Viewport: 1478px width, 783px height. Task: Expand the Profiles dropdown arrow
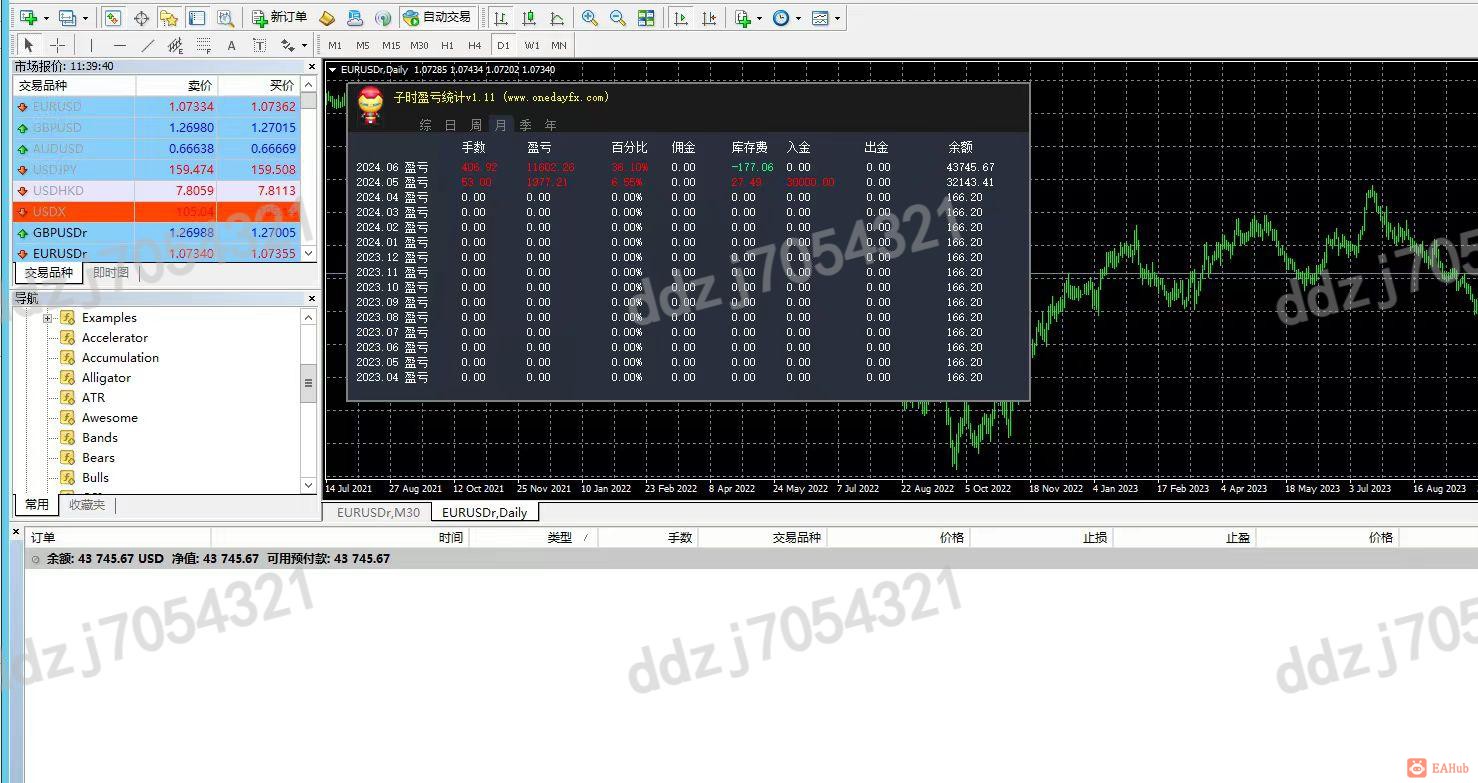pyautogui.click(x=85, y=18)
